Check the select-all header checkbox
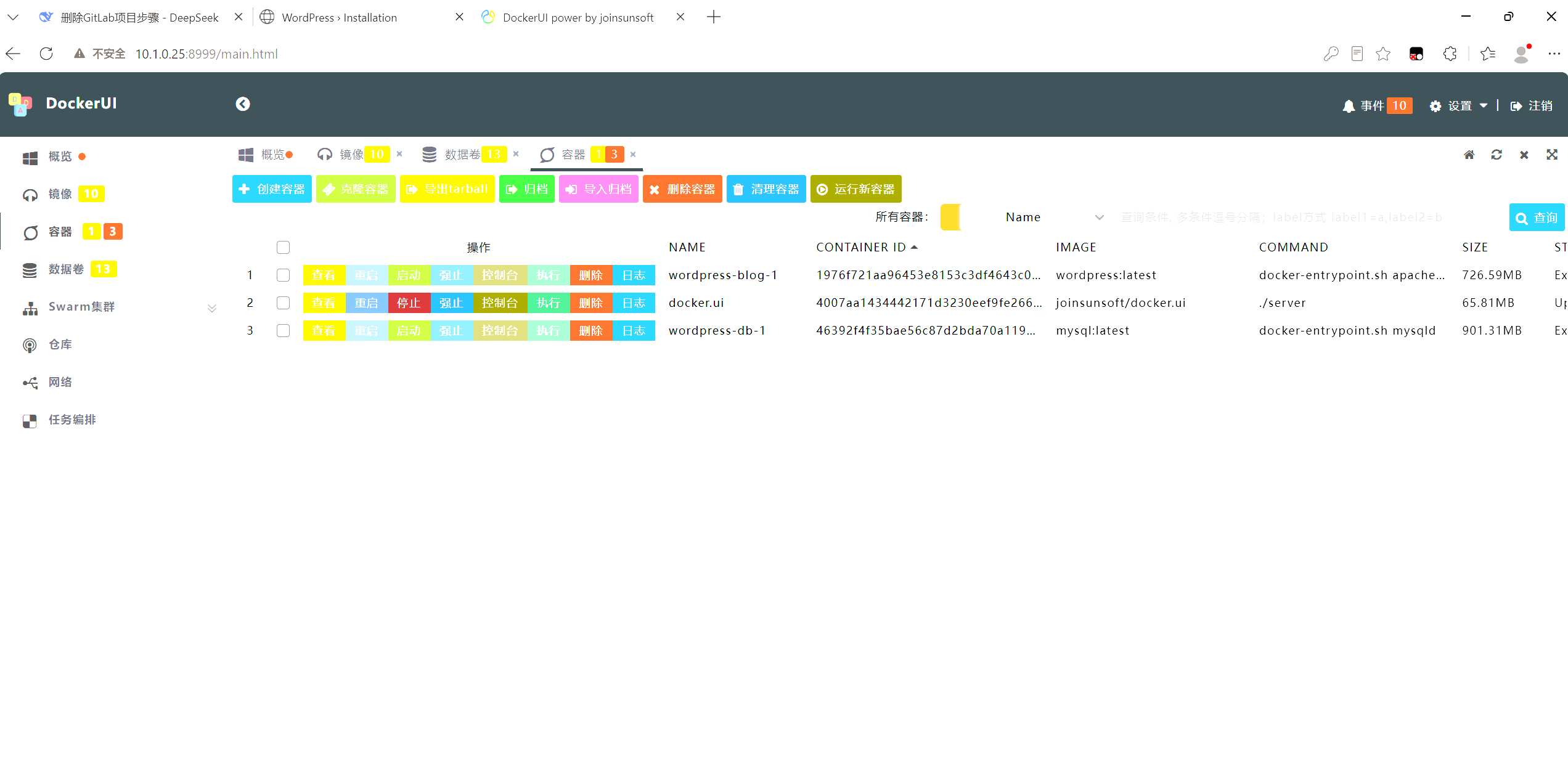1568x769 pixels. [x=284, y=248]
